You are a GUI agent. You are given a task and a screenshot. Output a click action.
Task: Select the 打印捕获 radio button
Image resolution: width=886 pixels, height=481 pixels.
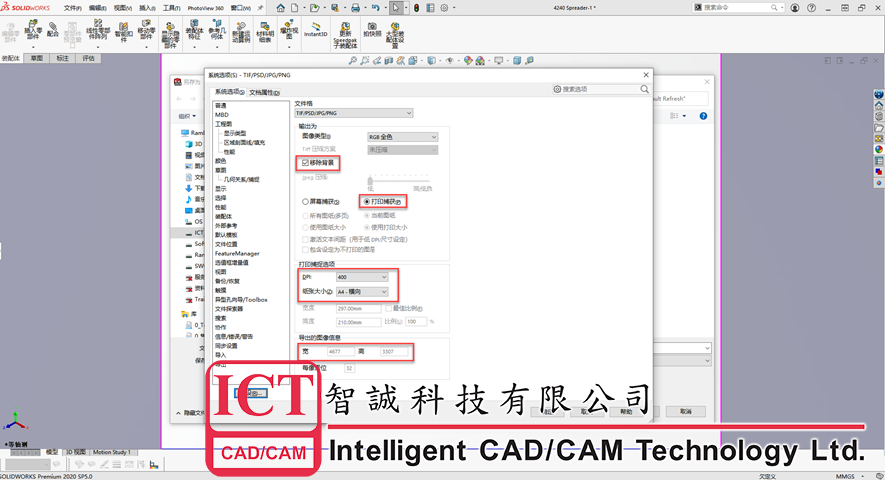(367, 202)
